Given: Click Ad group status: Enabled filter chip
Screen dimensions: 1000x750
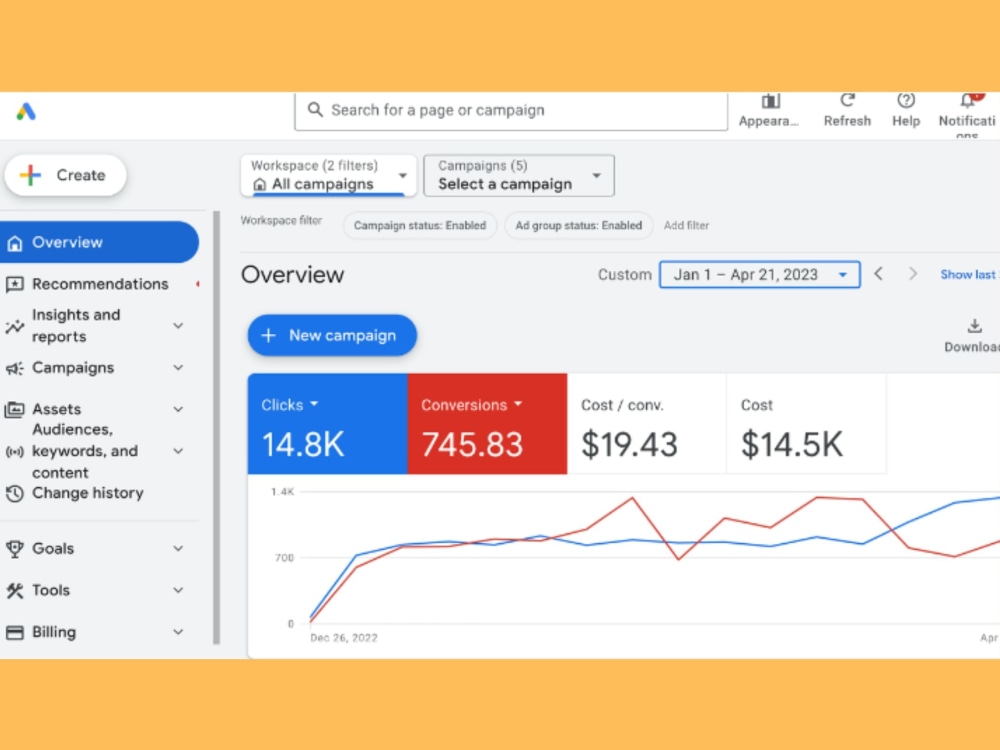Looking at the screenshot, I should pyautogui.click(x=578, y=225).
